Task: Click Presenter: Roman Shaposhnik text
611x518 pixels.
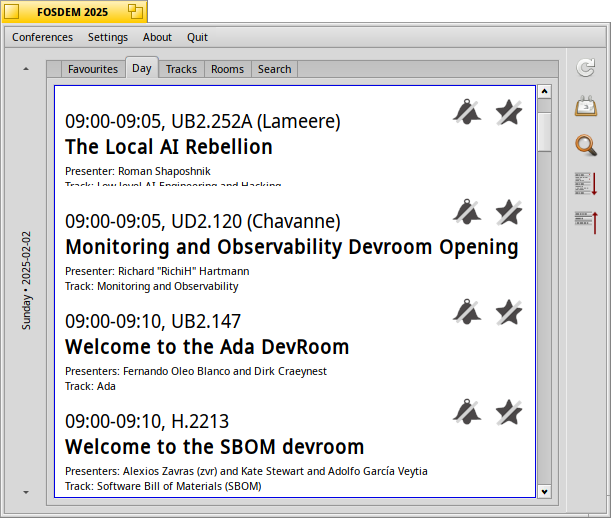Action: click(138, 171)
